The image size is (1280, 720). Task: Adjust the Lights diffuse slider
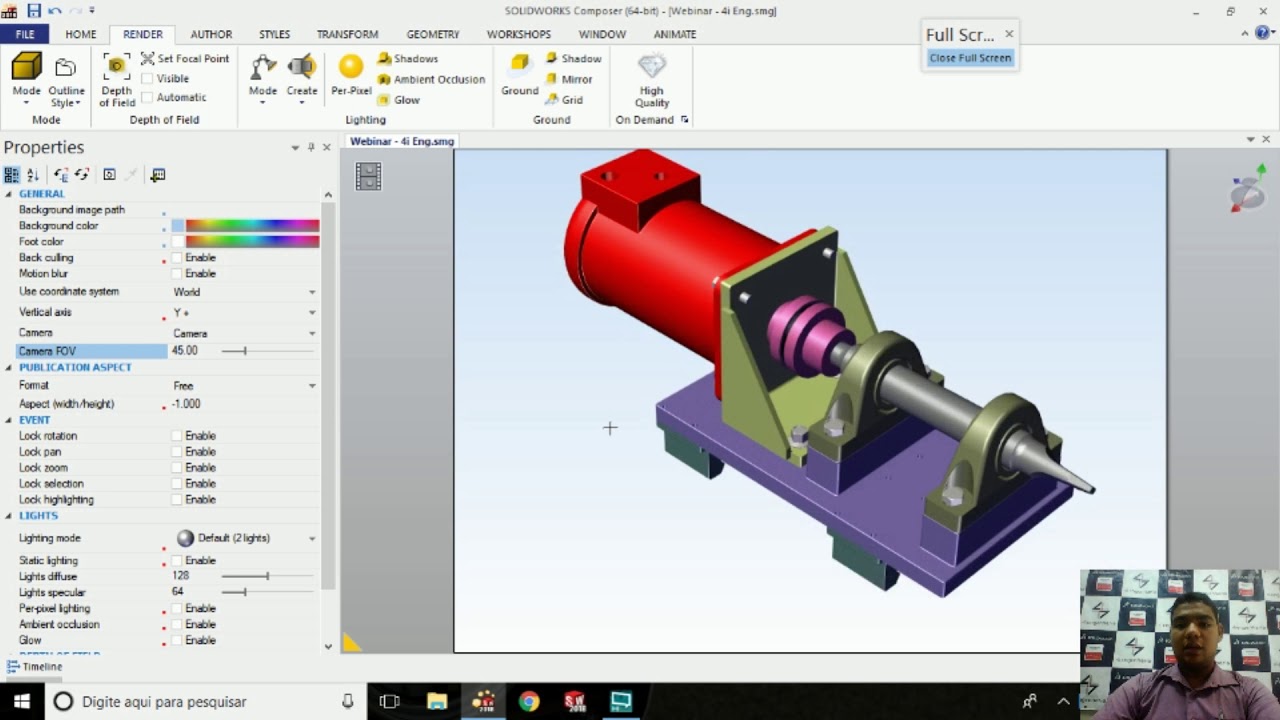point(267,576)
